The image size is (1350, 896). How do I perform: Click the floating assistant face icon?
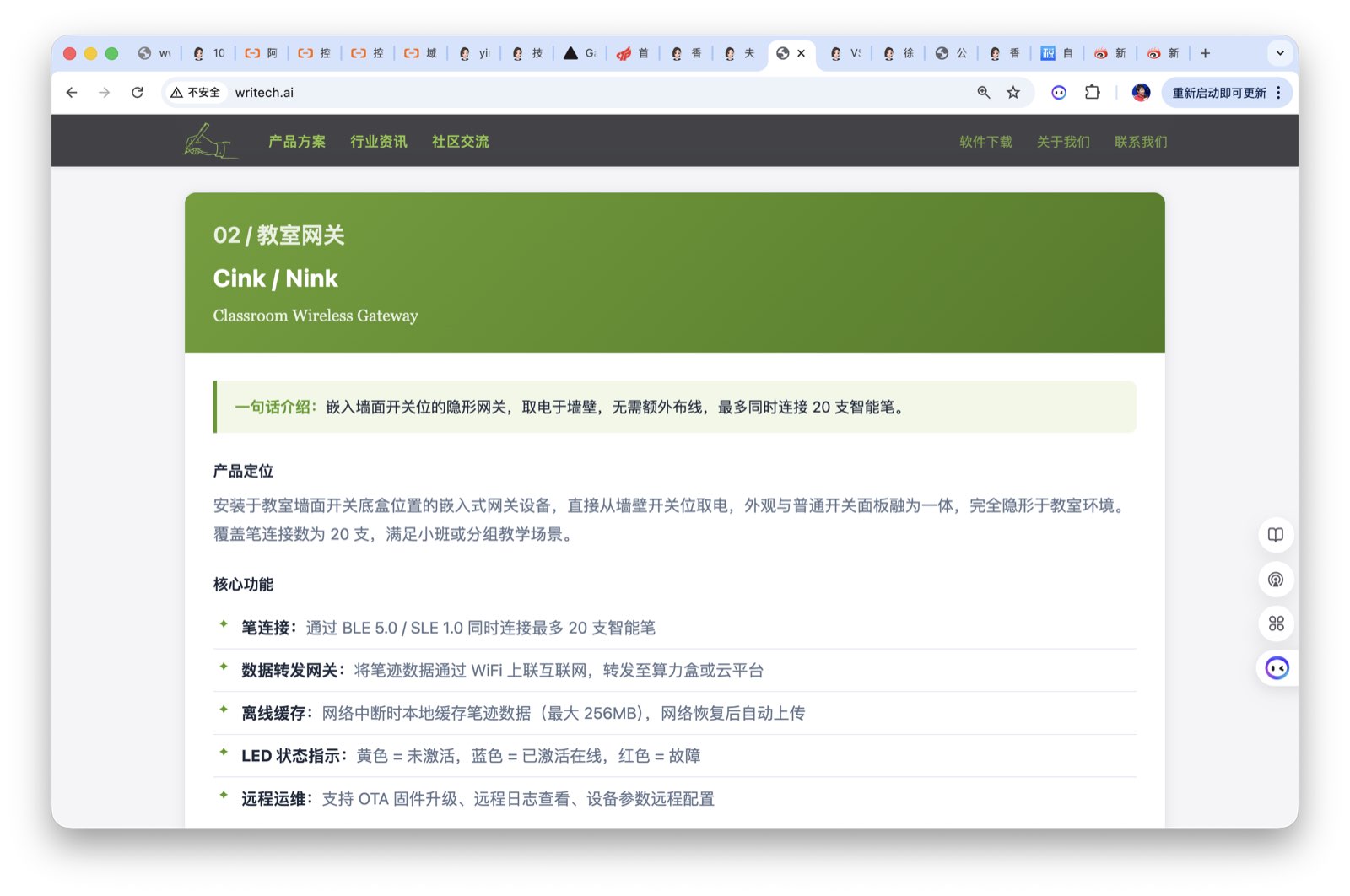click(1277, 668)
